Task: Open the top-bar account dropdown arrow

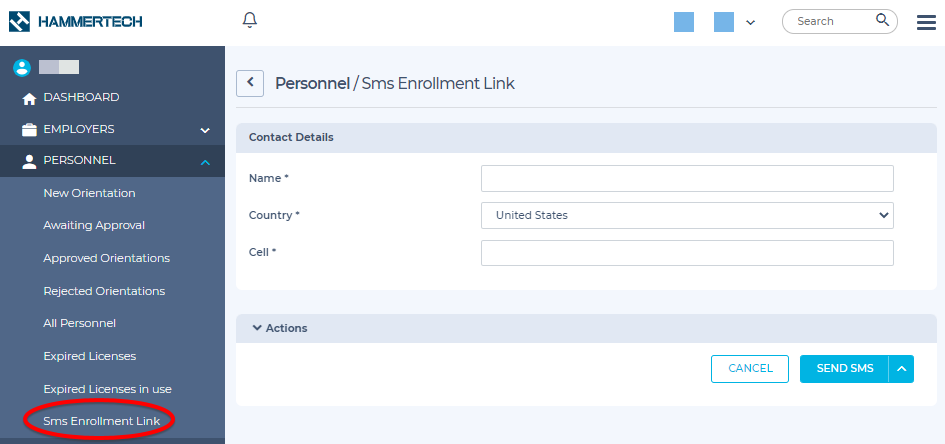Action: click(751, 22)
